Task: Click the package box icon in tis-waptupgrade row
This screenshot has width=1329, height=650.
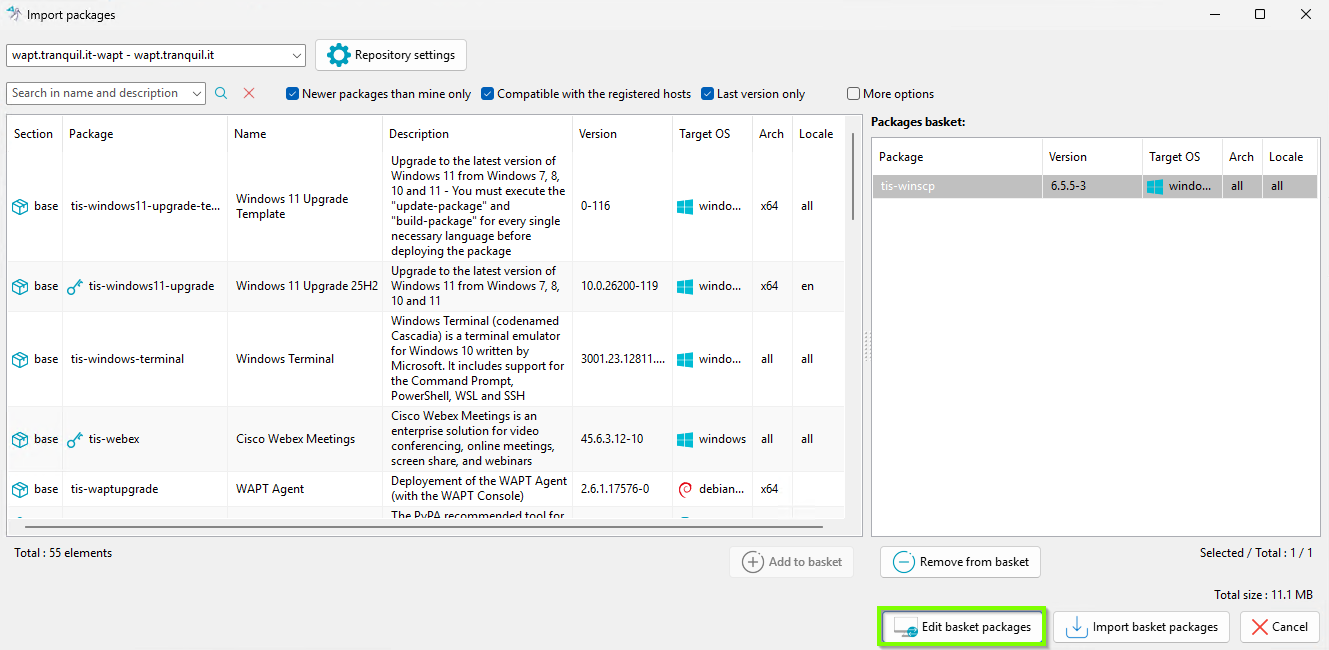Action: 20,489
